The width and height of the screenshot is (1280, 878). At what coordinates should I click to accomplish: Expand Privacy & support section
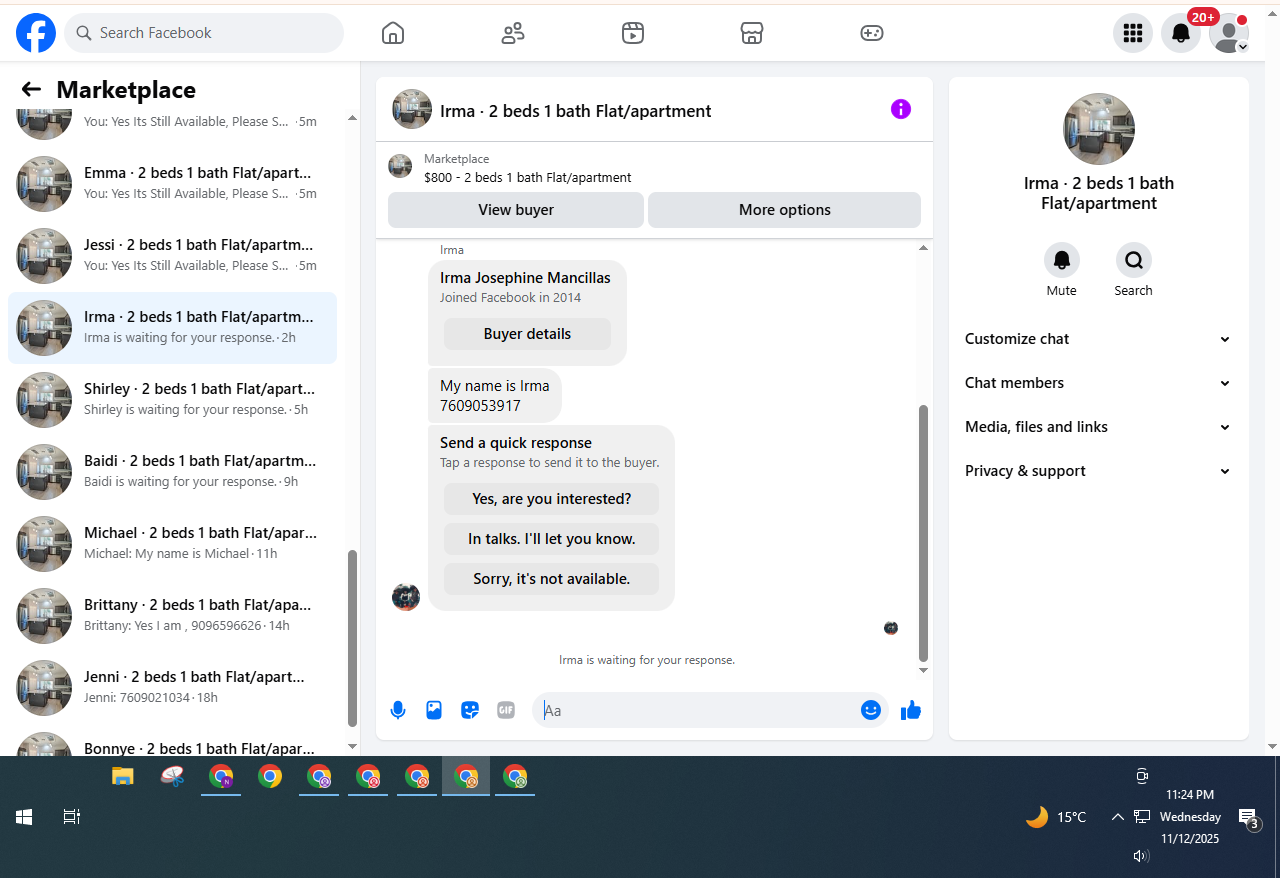click(x=1098, y=471)
